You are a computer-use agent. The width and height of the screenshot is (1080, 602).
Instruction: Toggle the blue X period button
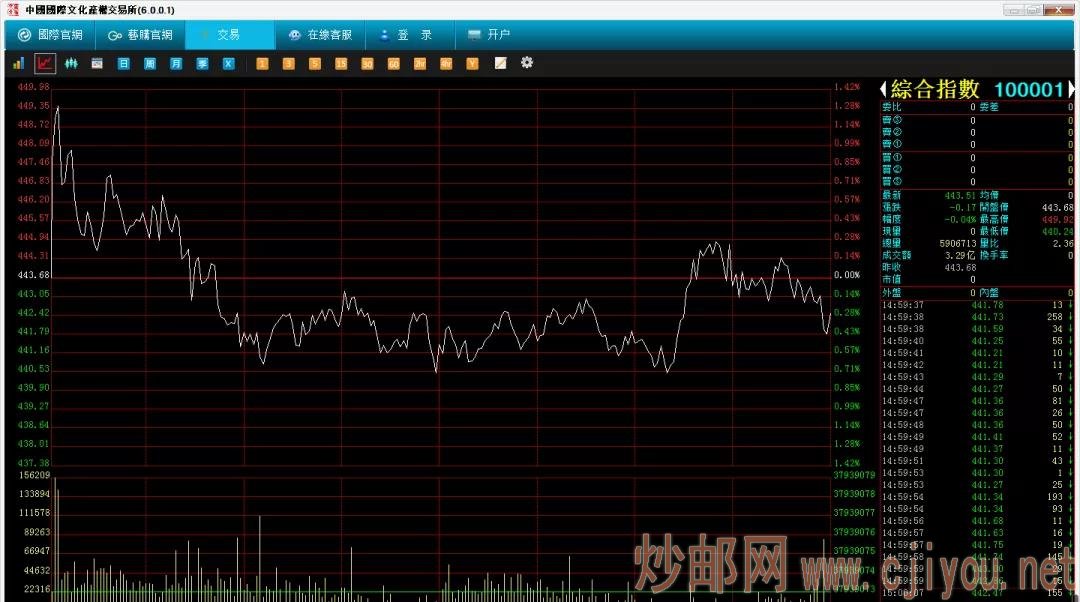pos(228,63)
